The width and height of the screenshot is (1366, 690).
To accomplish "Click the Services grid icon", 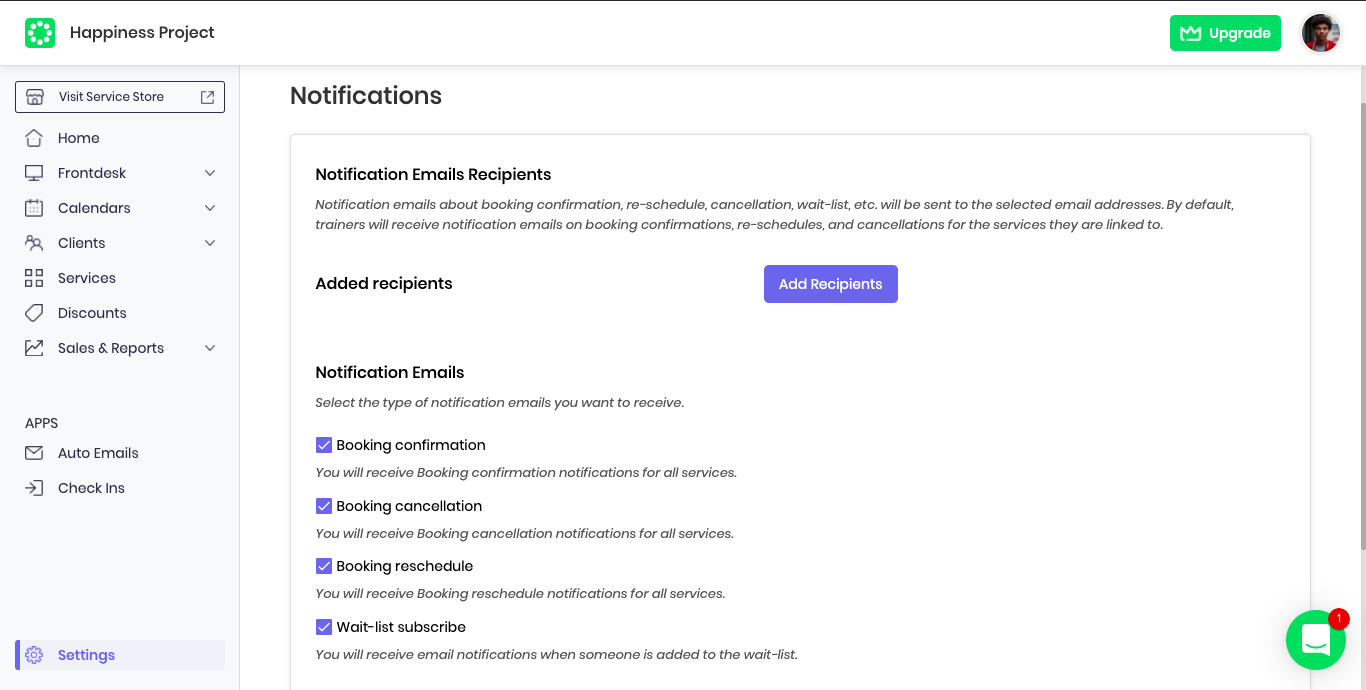I will pyautogui.click(x=34, y=278).
